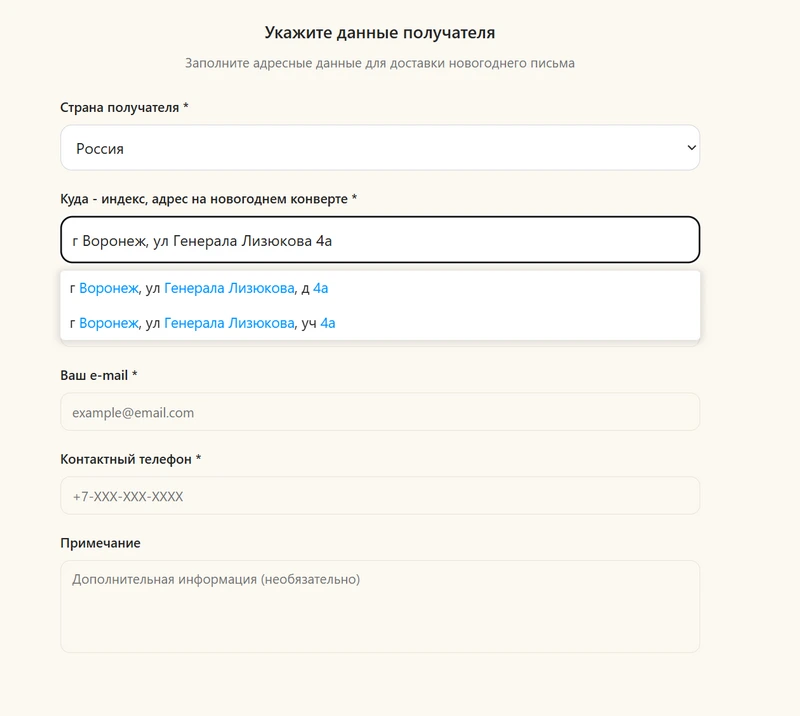
Task: Click 'Воронеж' link in the second suggestion
Action: click(108, 322)
